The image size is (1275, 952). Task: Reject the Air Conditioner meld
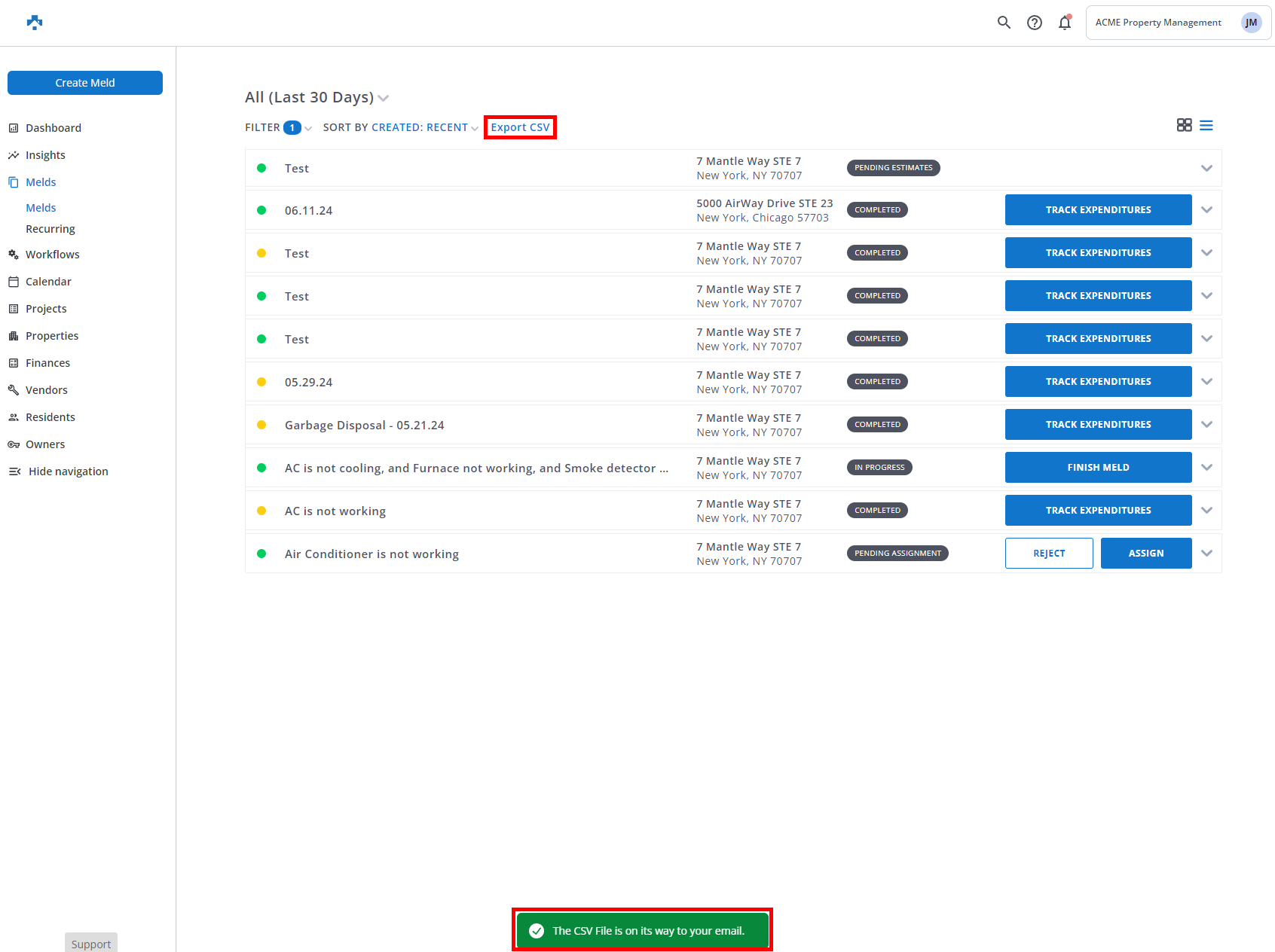tap(1048, 554)
